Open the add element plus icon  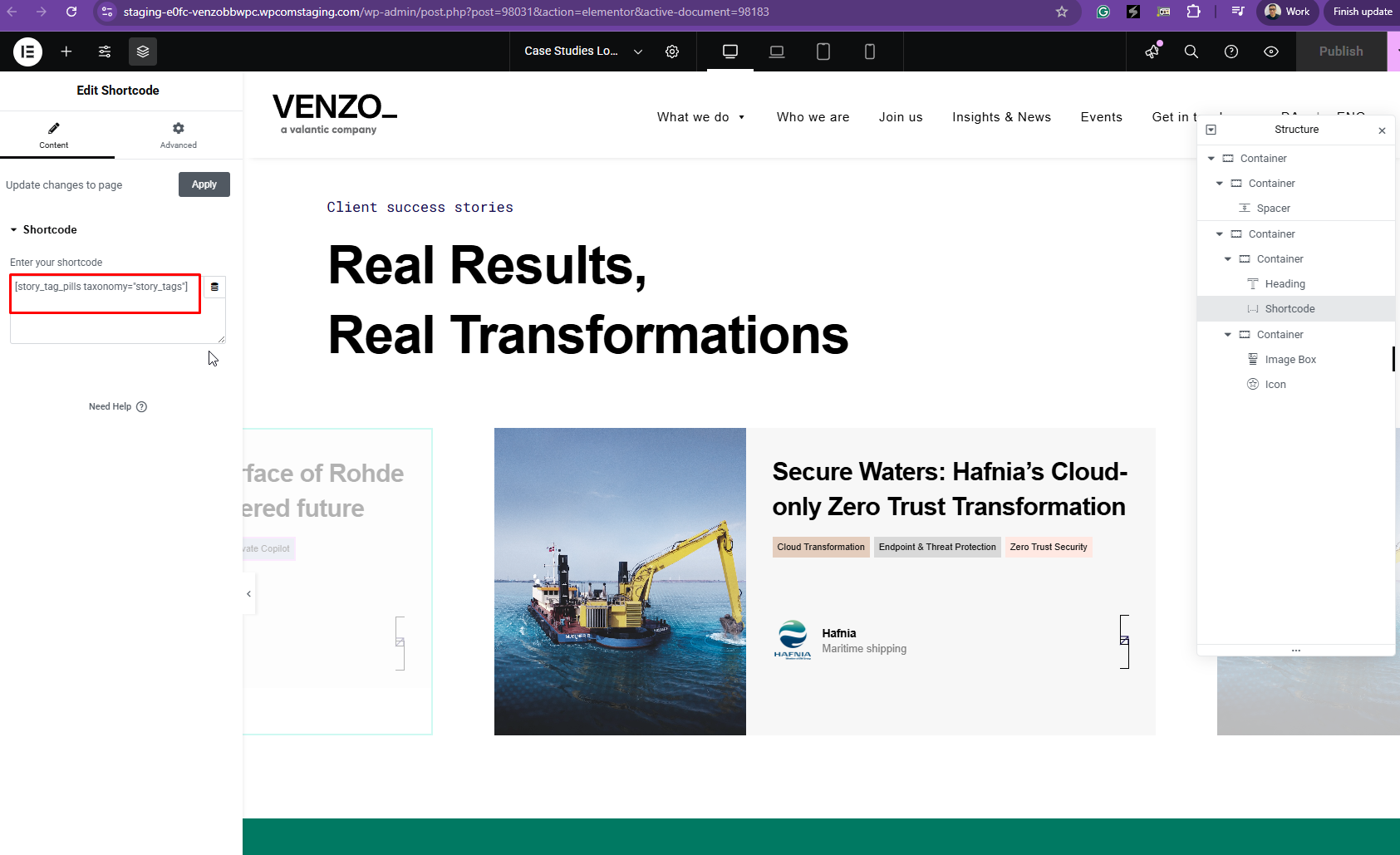[66, 52]
